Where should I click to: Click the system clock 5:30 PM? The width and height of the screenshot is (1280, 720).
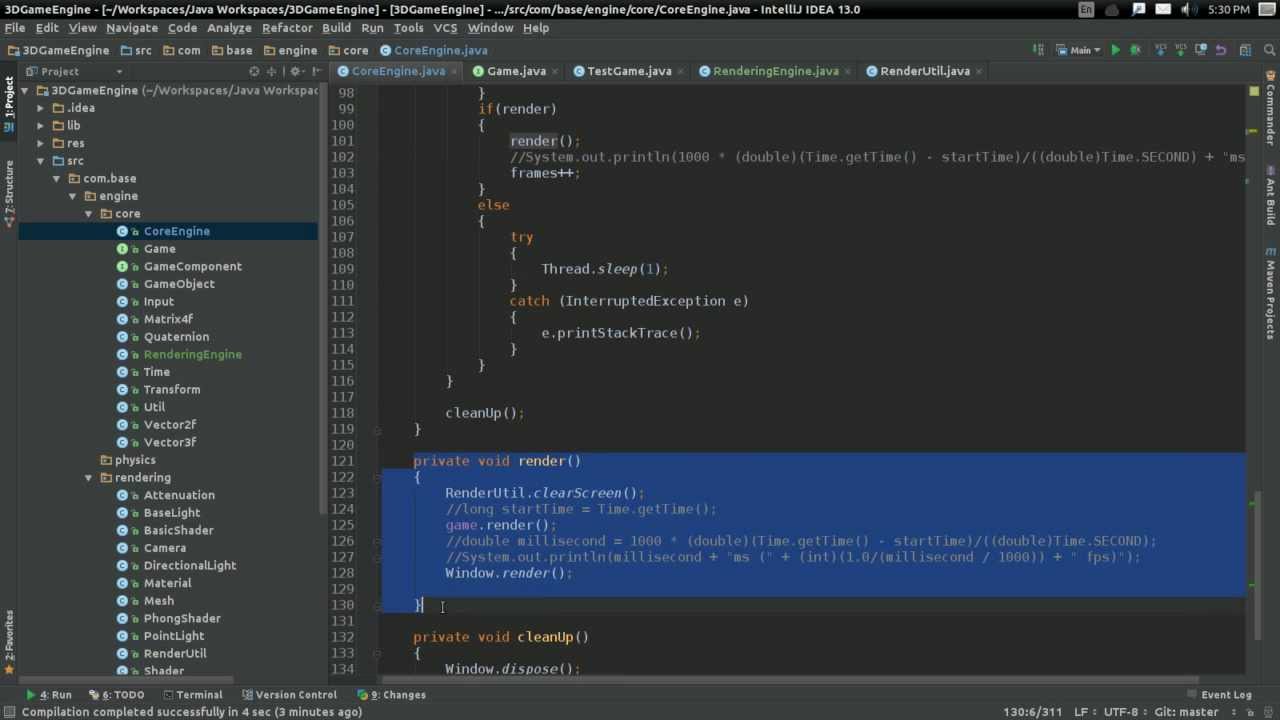pos(1229,9)
